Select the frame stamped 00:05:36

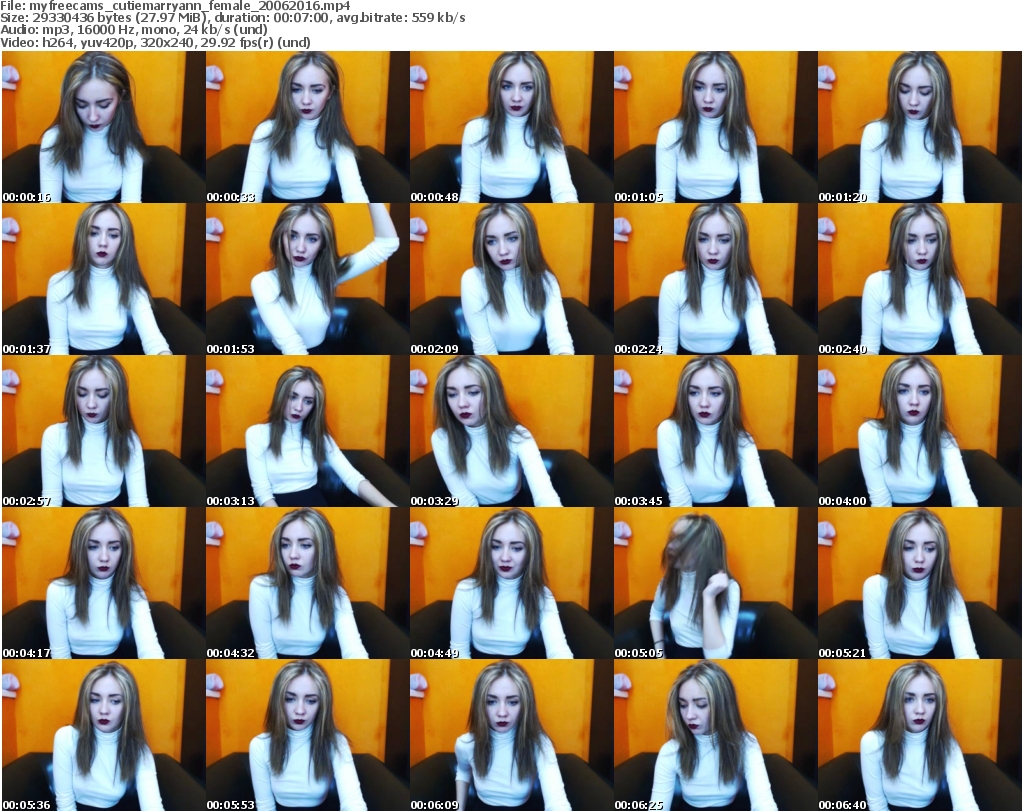[x=103, y=735]
